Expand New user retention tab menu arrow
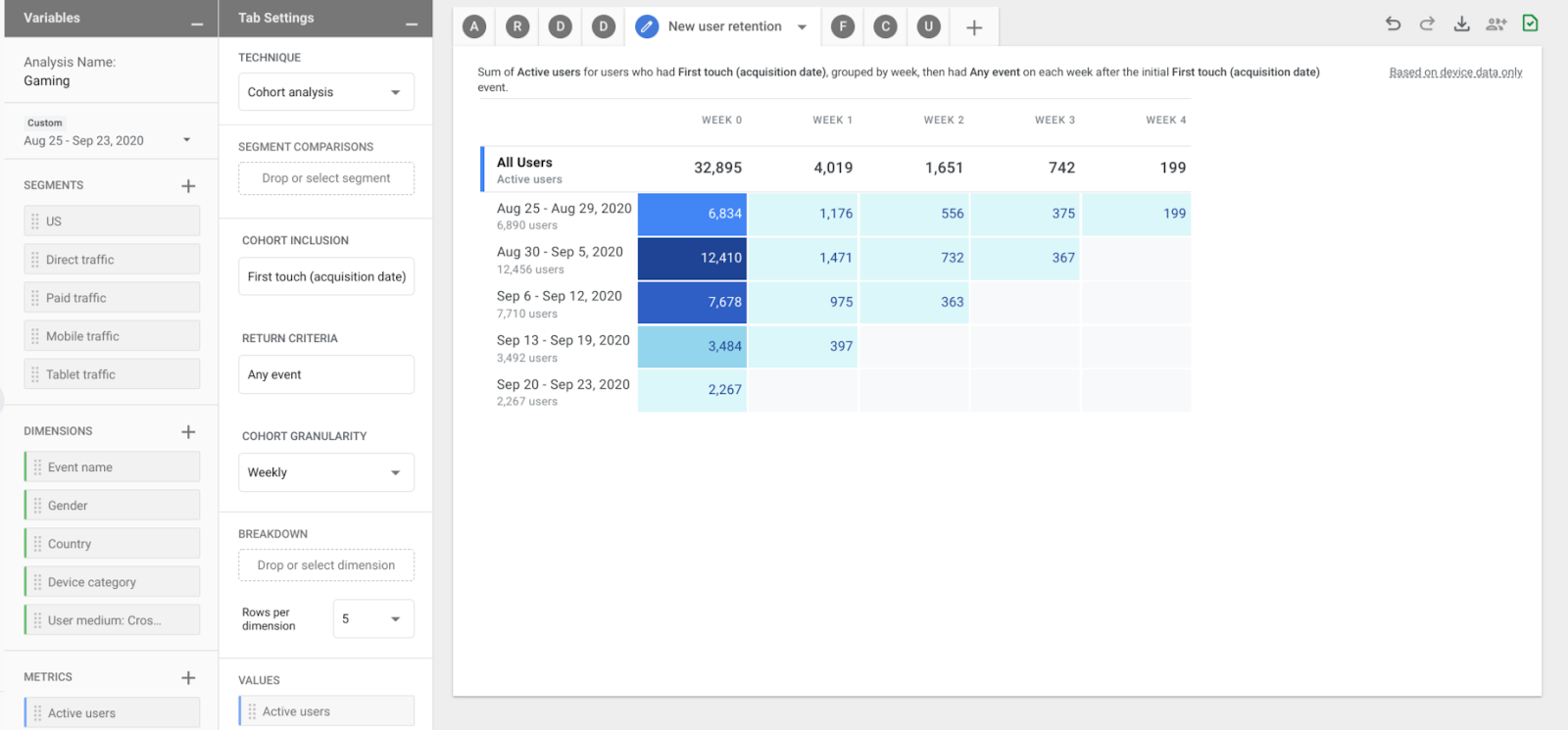 pos(802,27)
